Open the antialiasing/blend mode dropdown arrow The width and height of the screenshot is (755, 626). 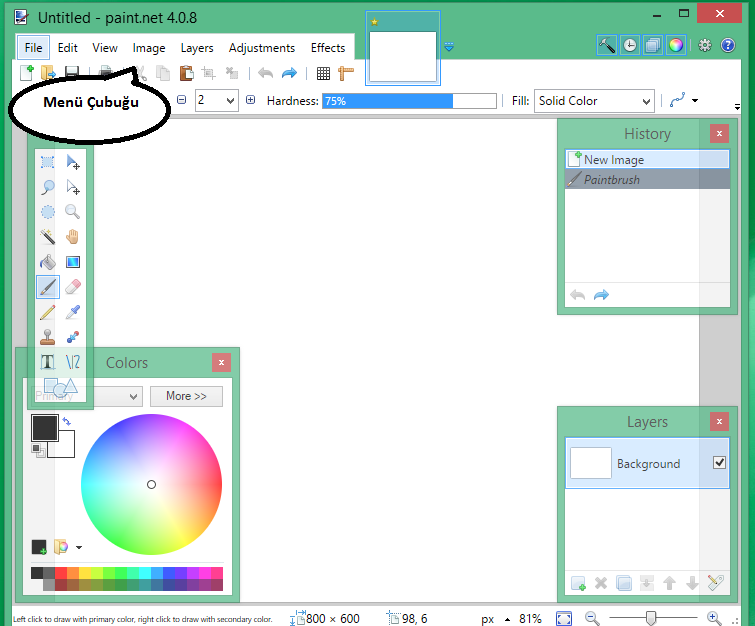695,101
